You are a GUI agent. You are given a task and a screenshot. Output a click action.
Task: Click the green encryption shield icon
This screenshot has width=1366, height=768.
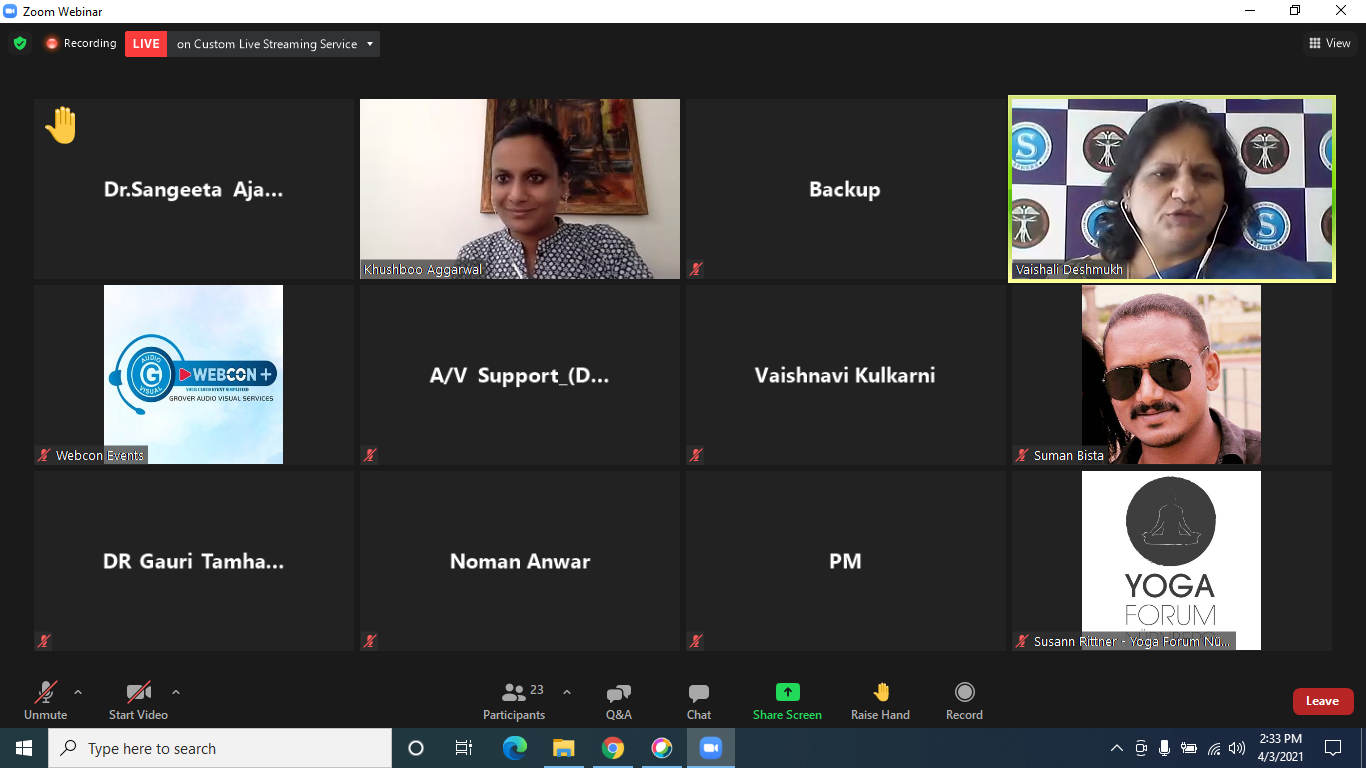click(x=20, y=44)
